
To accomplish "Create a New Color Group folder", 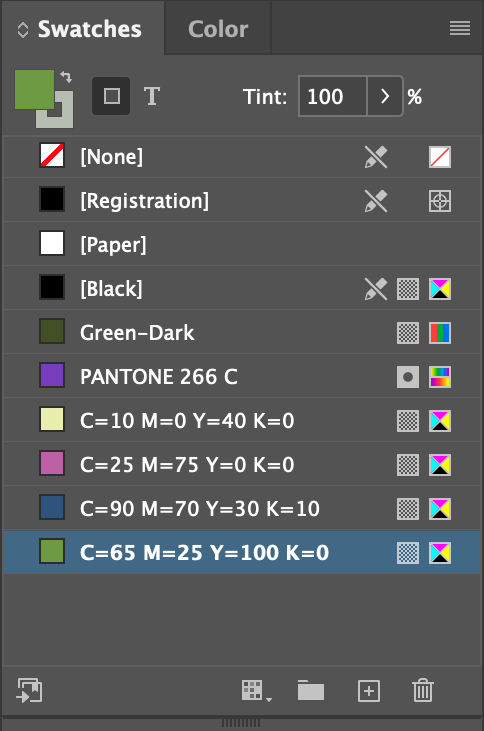I will [311, 690].
